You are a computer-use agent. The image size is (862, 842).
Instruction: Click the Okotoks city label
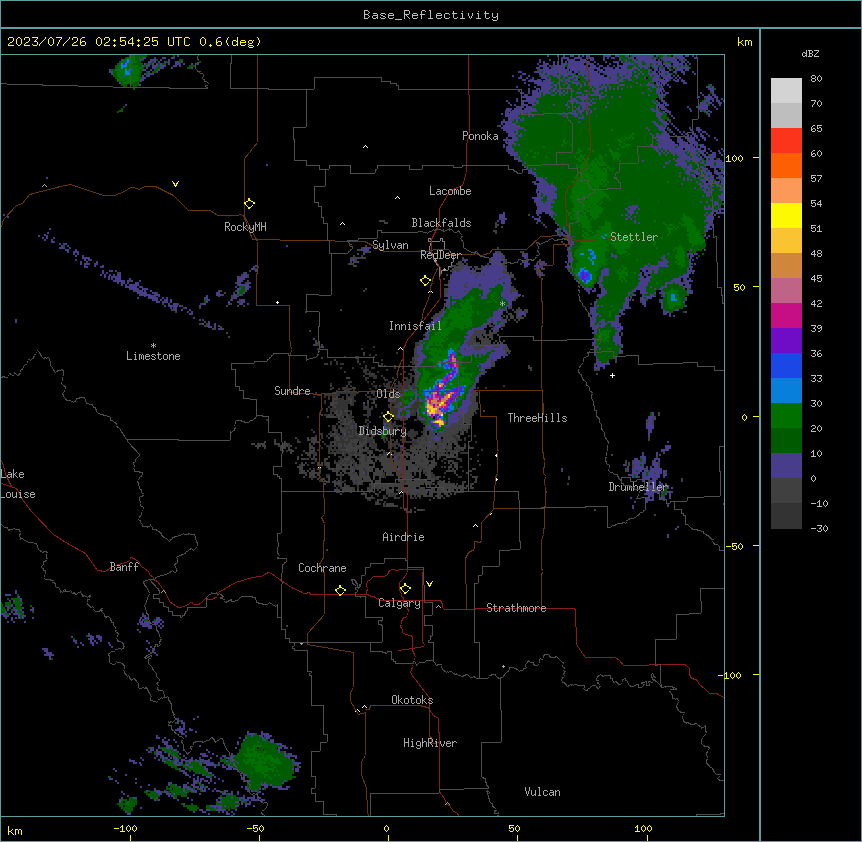tap(412, 700)
